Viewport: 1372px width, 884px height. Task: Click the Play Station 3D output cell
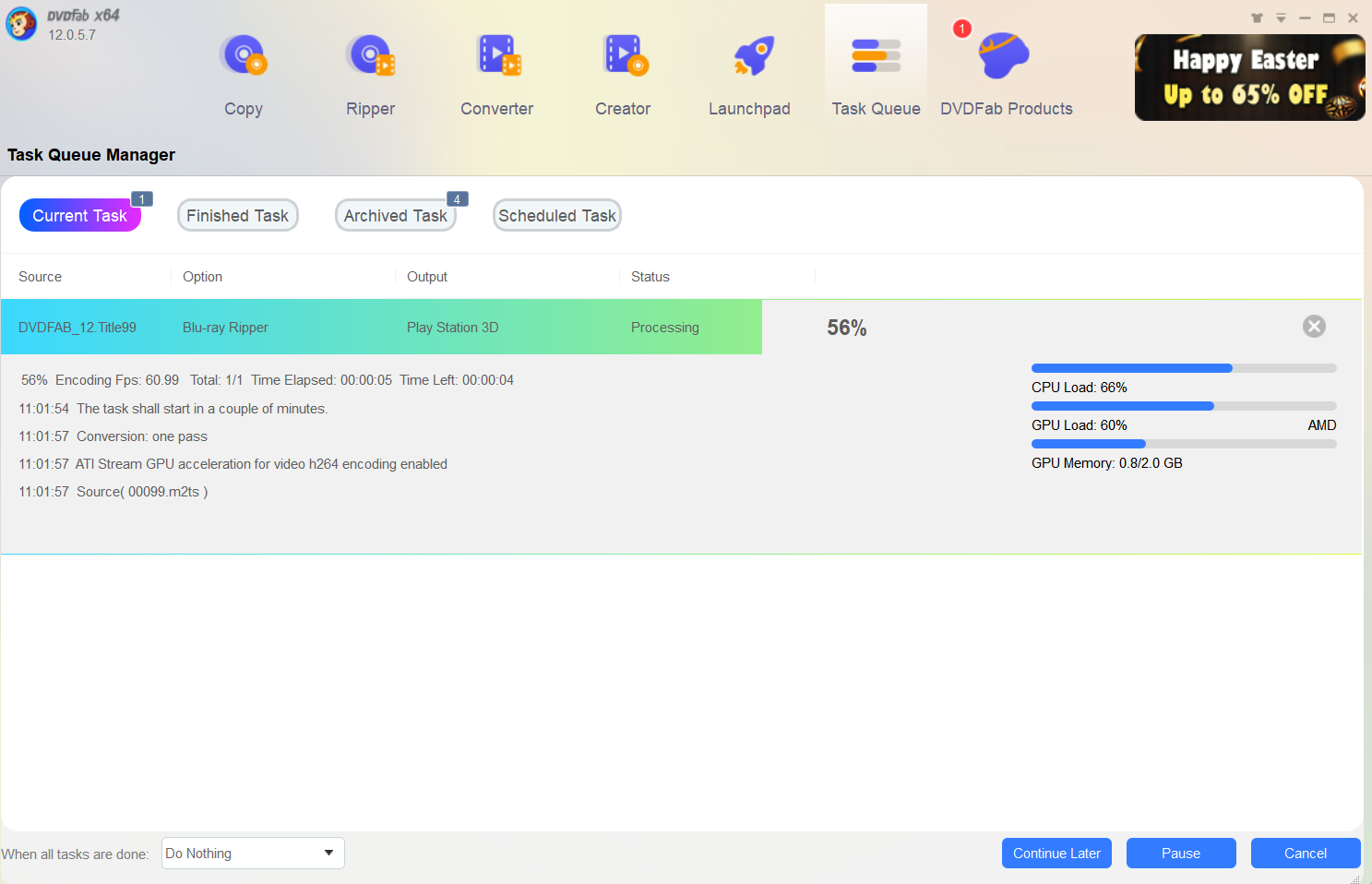pos(452,328)
